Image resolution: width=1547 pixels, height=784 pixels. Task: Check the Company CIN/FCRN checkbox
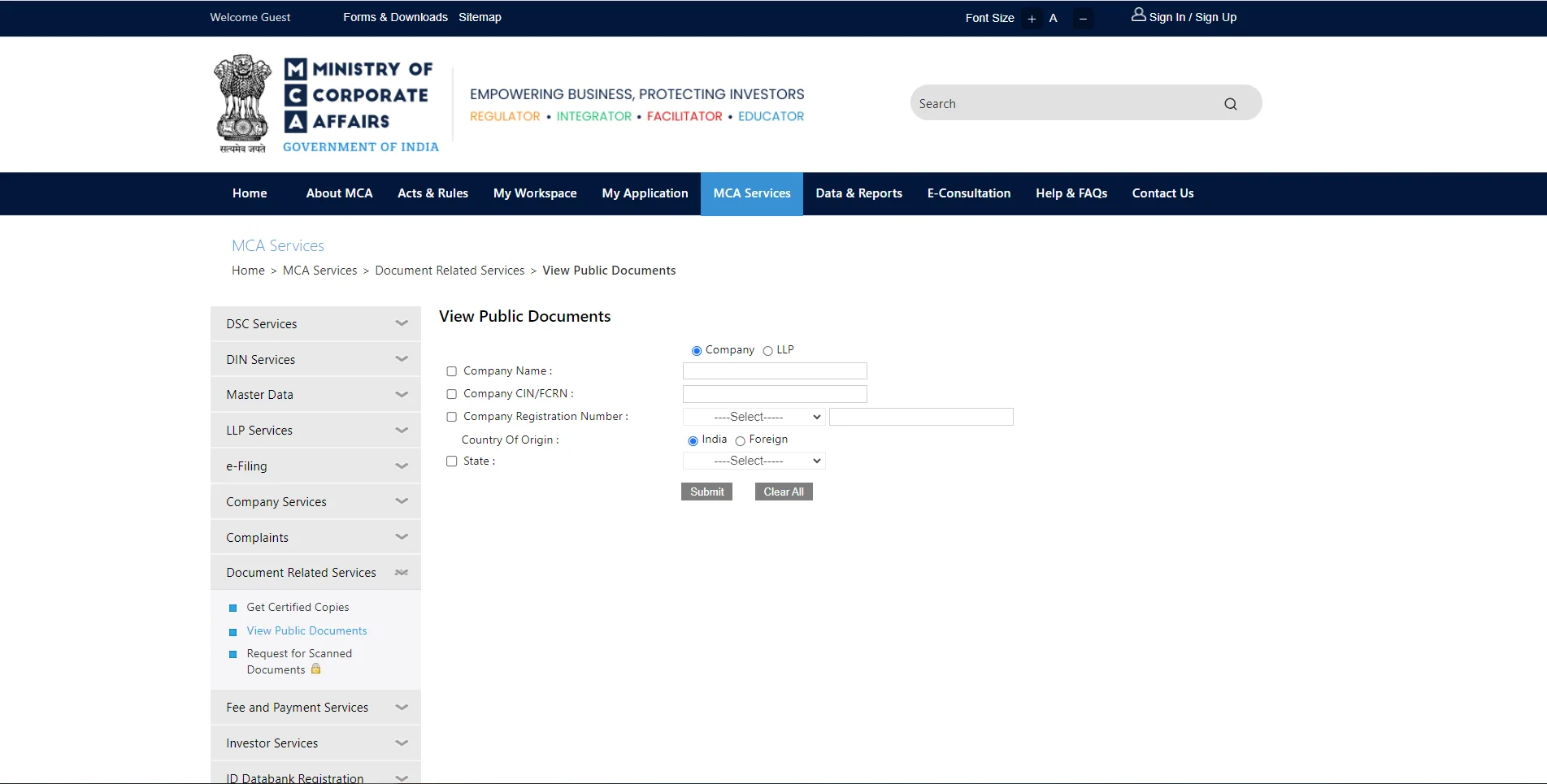click(452, 394)
